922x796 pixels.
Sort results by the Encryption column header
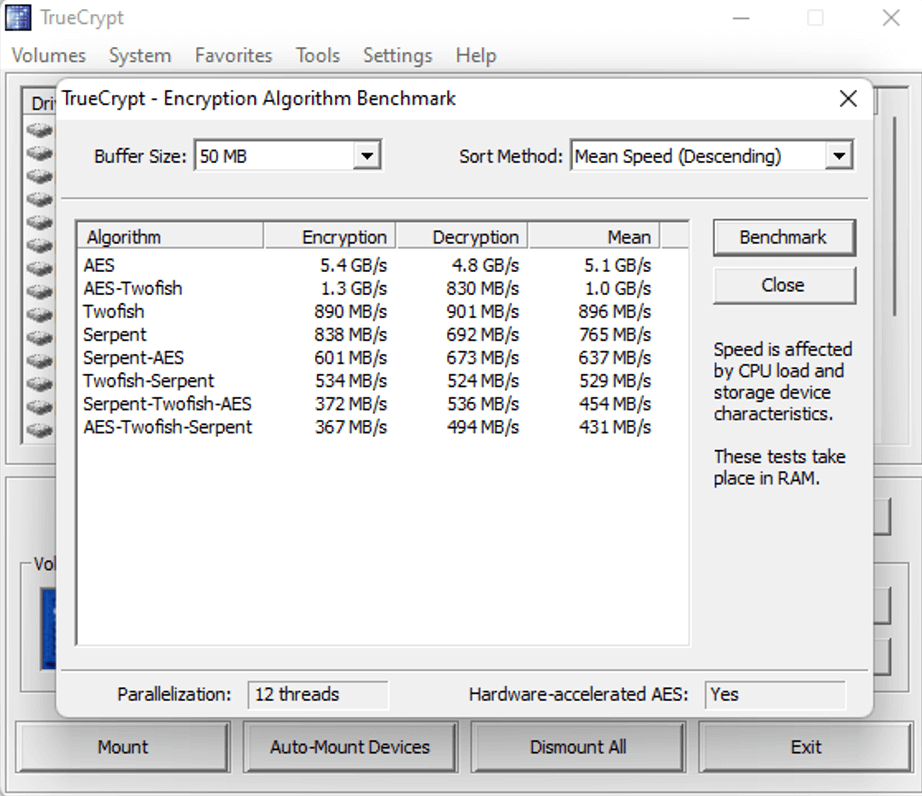(x=330, y=236)
